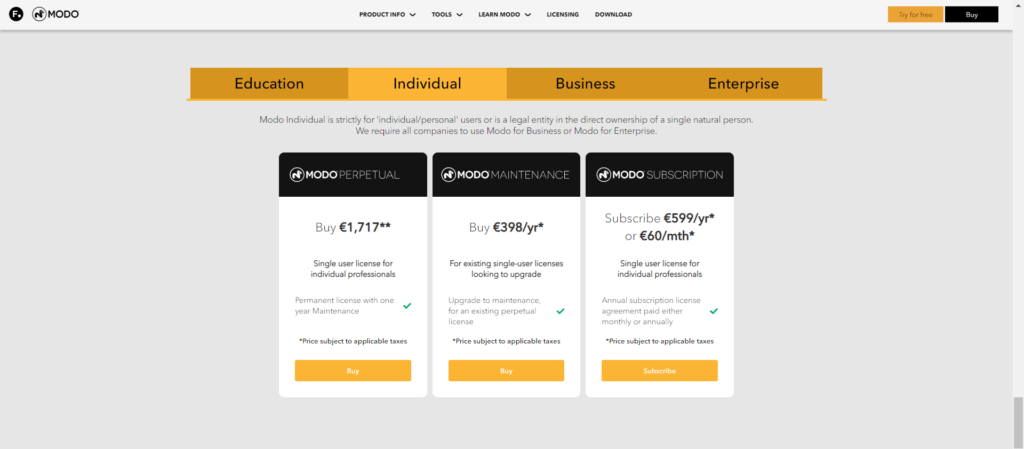Click green checkmark beside Annual subscription text

(x=714, y=311)
